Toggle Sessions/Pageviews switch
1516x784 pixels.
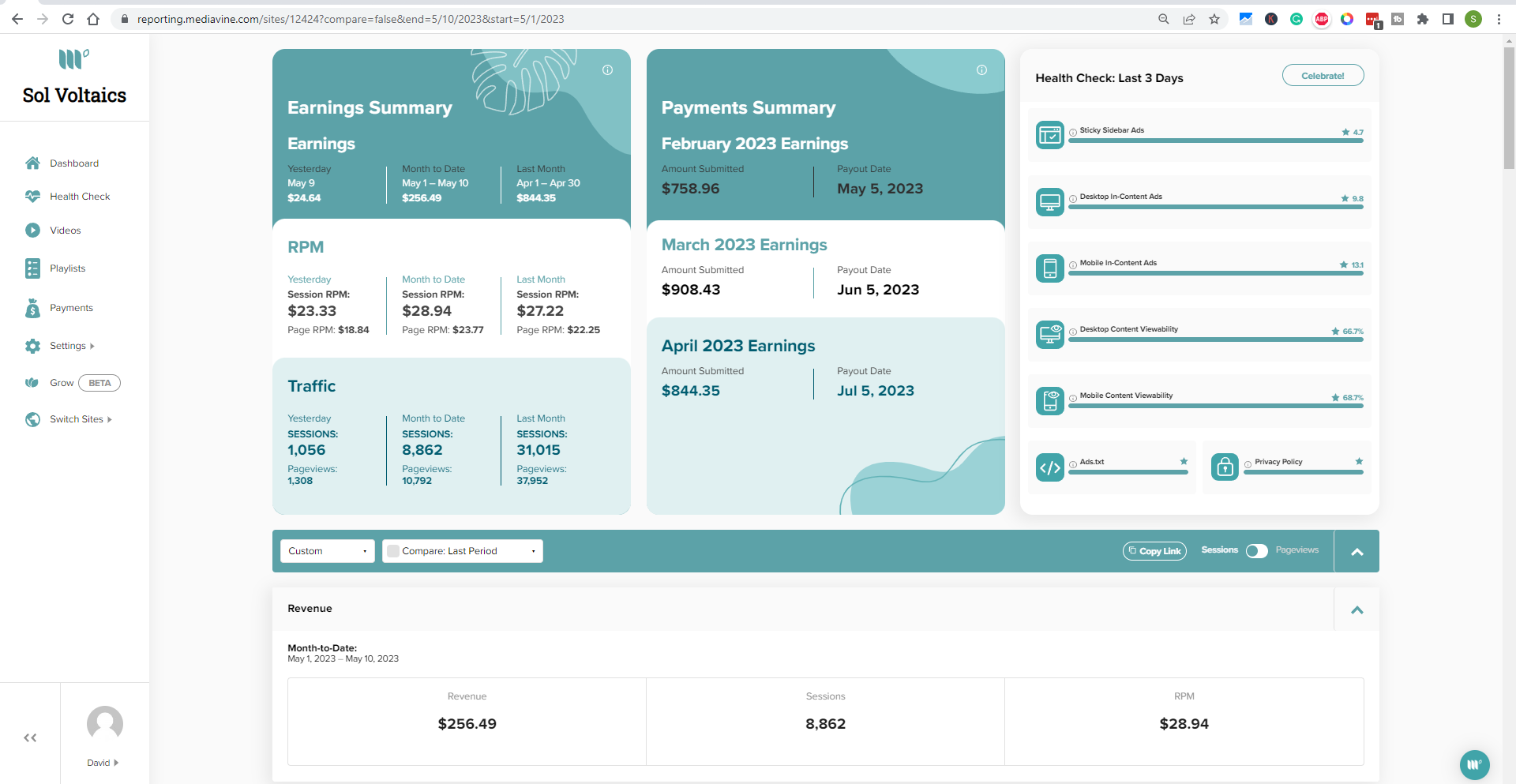click(1257, 550)
